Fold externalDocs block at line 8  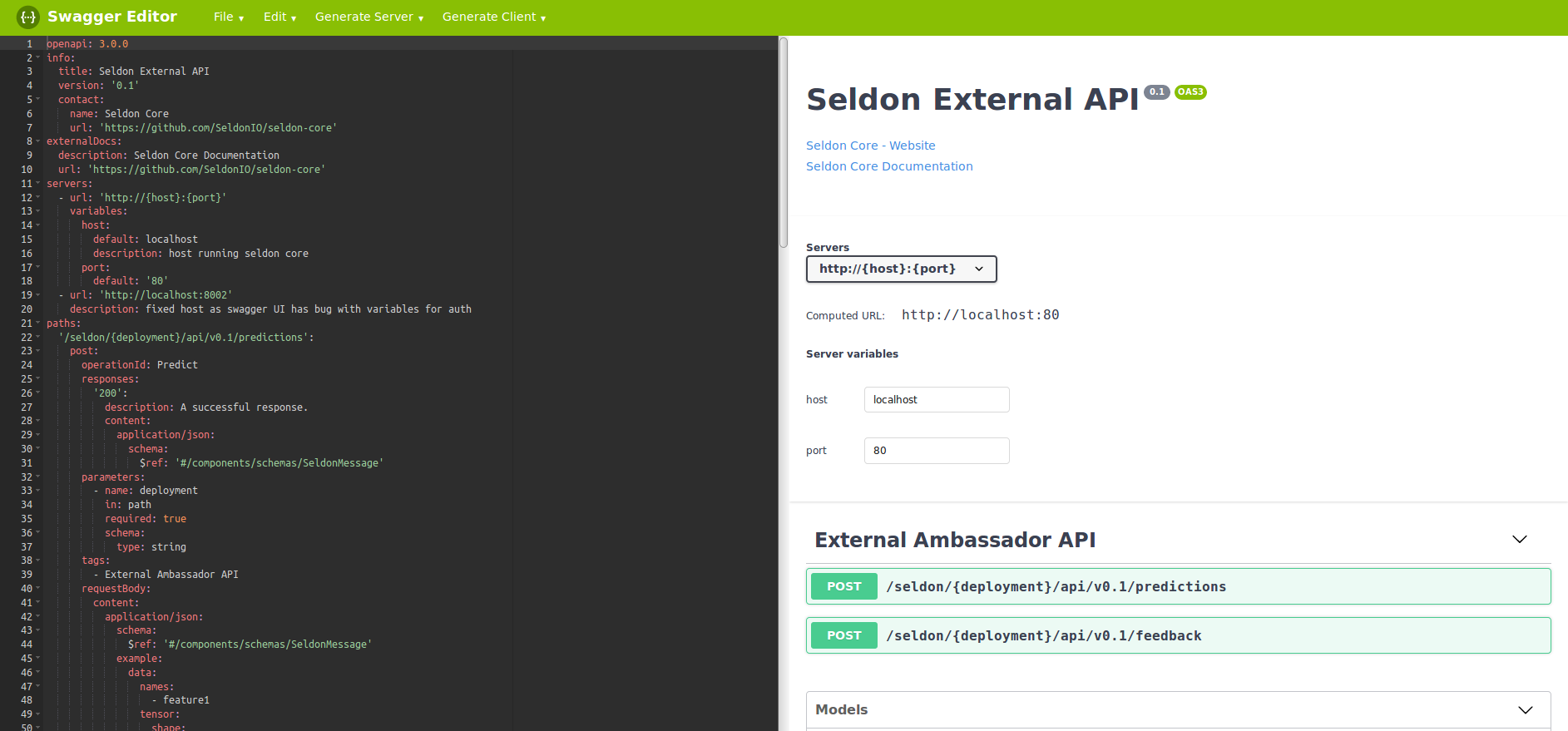[37, 141]
